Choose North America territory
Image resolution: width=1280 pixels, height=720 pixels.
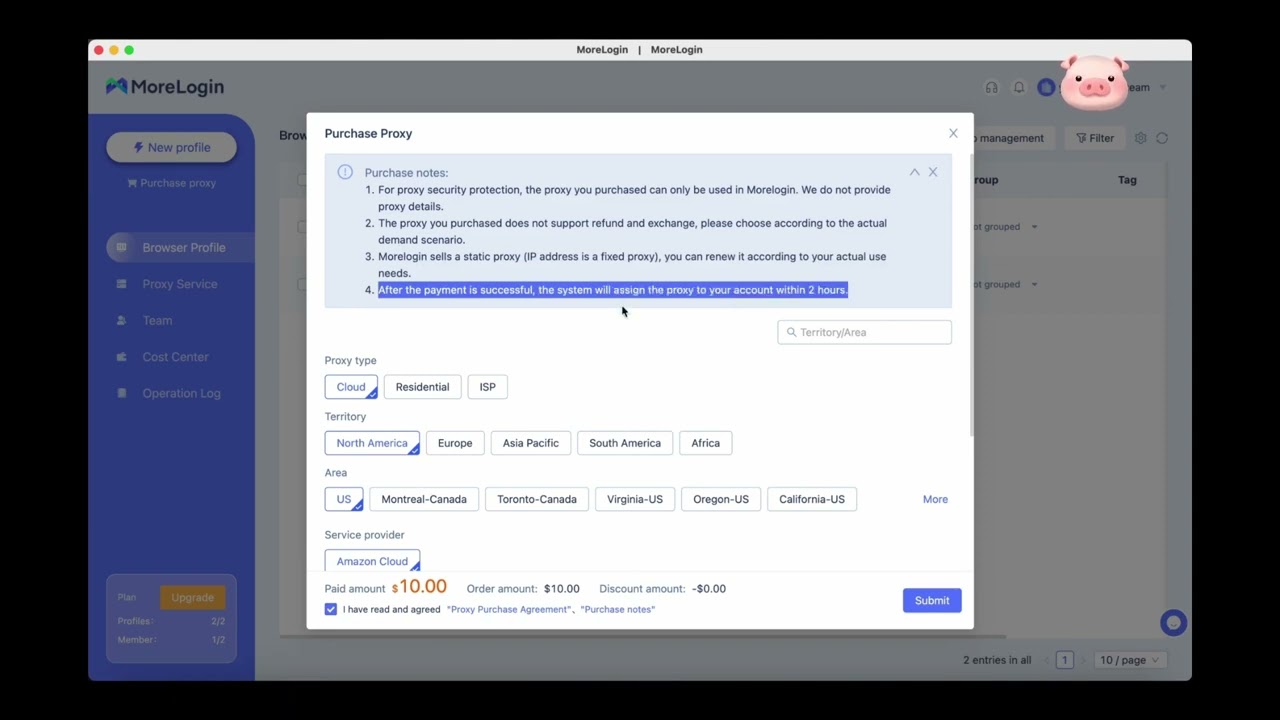pyautogui.click(x=372, y=443)
